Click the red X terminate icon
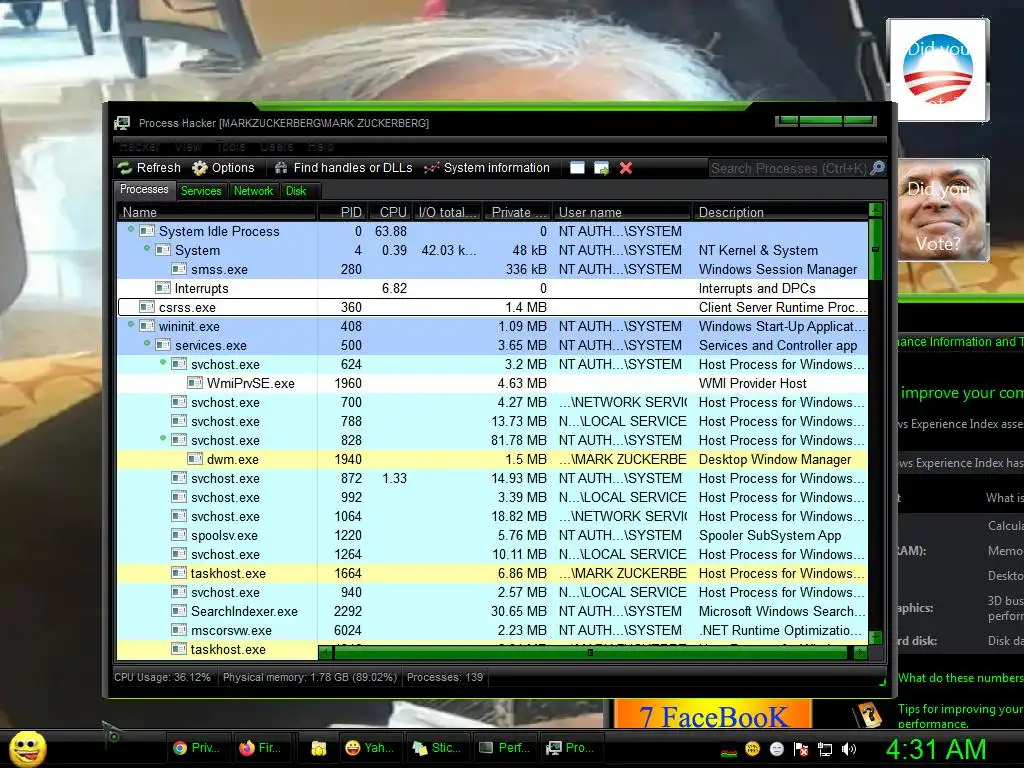Screen dimensions: 1024x768 click(626, 168)
